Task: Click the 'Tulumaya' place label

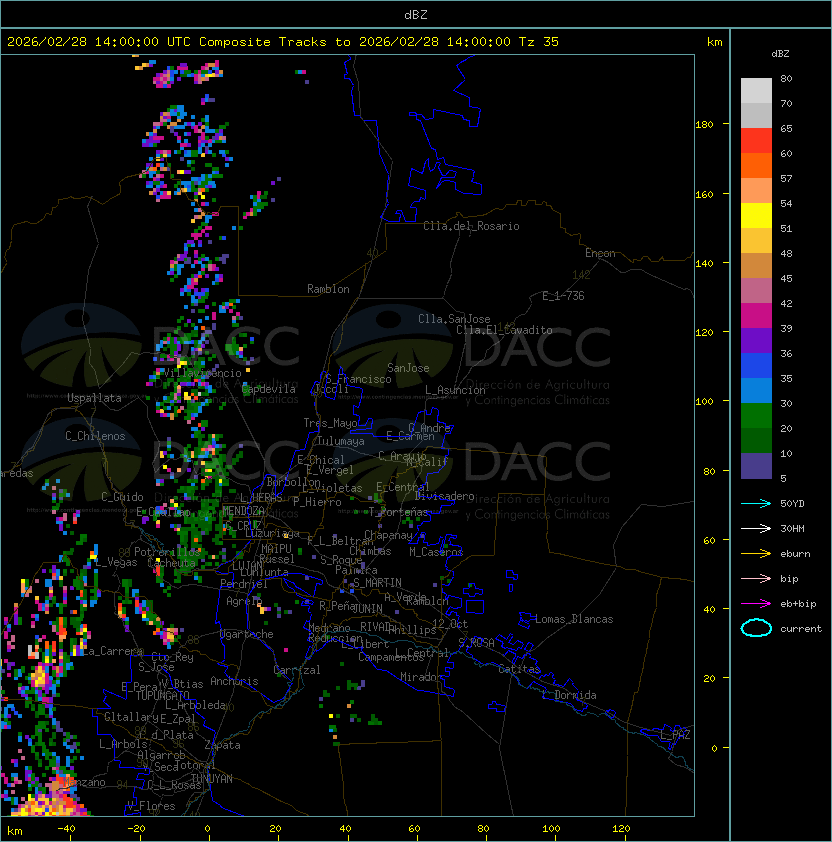Action: point(341,441)
